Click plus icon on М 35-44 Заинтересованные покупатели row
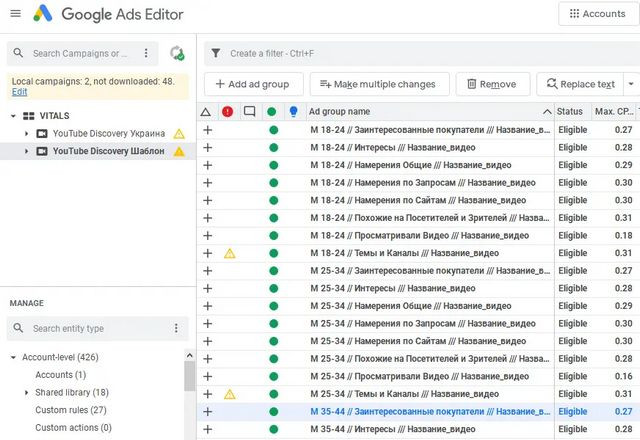Image resolution: width=640 pixels, height=440 pixels. click(208, 411)
